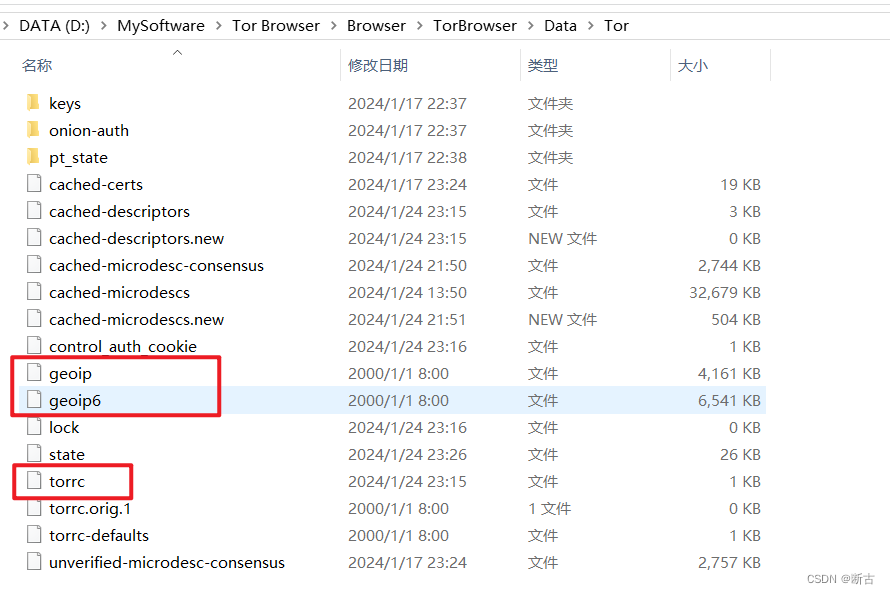
Task: Select the geoip file icon
Action: click(x=33, y=373)
